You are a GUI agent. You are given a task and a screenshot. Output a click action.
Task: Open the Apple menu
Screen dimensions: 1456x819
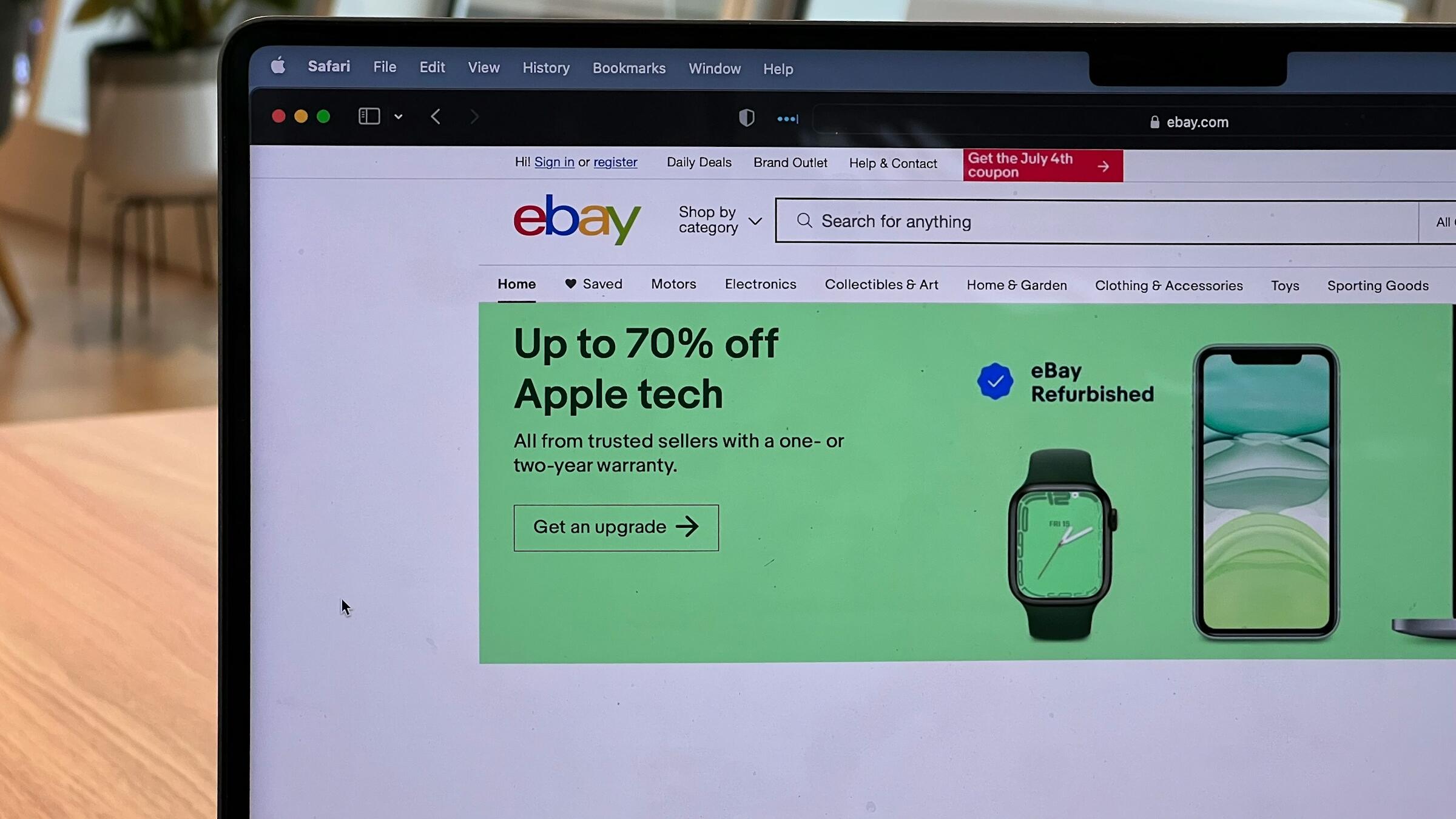[x=278, y=66]
